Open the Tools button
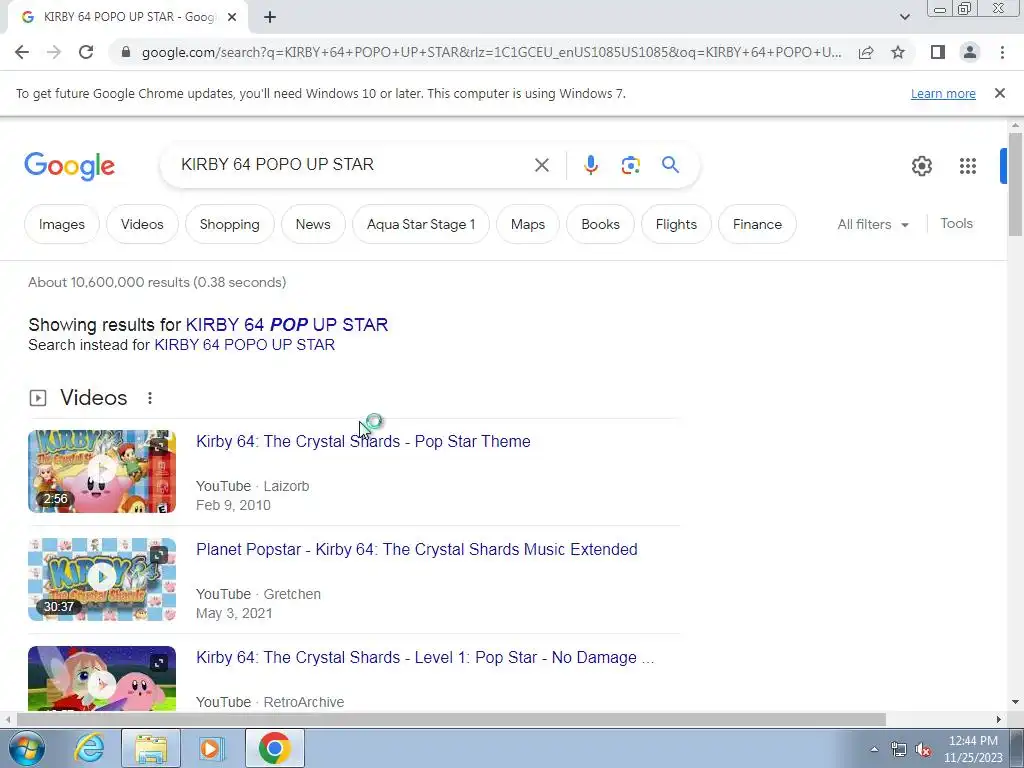1024x768 pixels. pyautogui.click(x=956, y=223)
